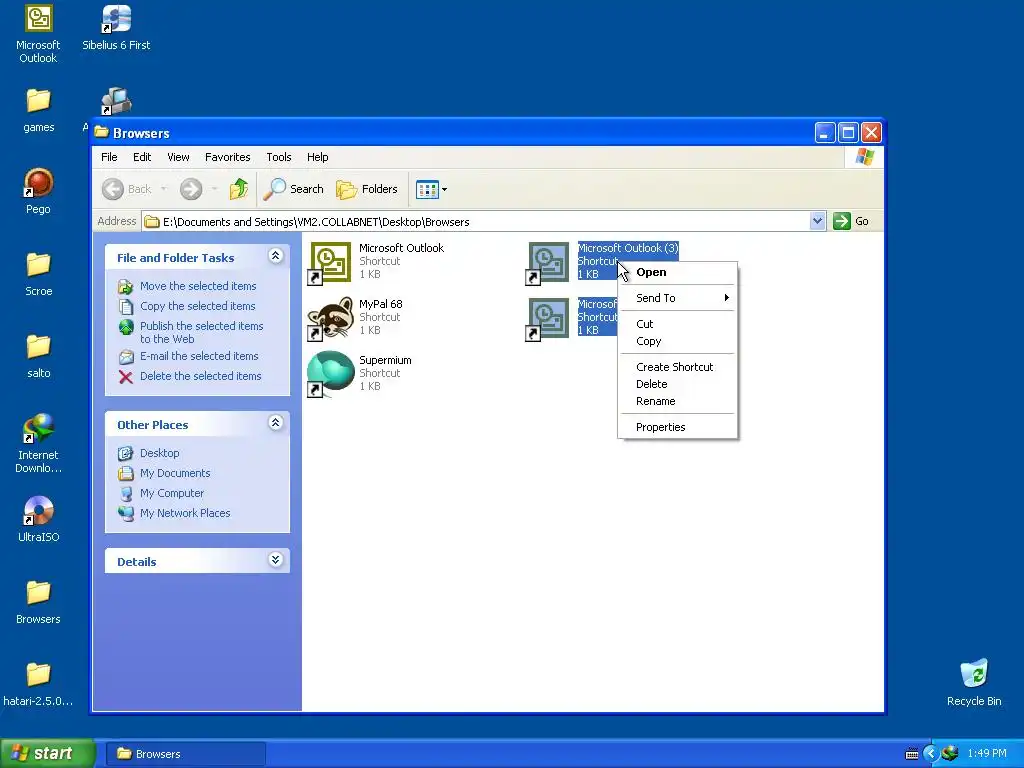Select the second highlighted Outlook shortcut icon
Viewport: 1024px width, 768px height.
point(548,319)
